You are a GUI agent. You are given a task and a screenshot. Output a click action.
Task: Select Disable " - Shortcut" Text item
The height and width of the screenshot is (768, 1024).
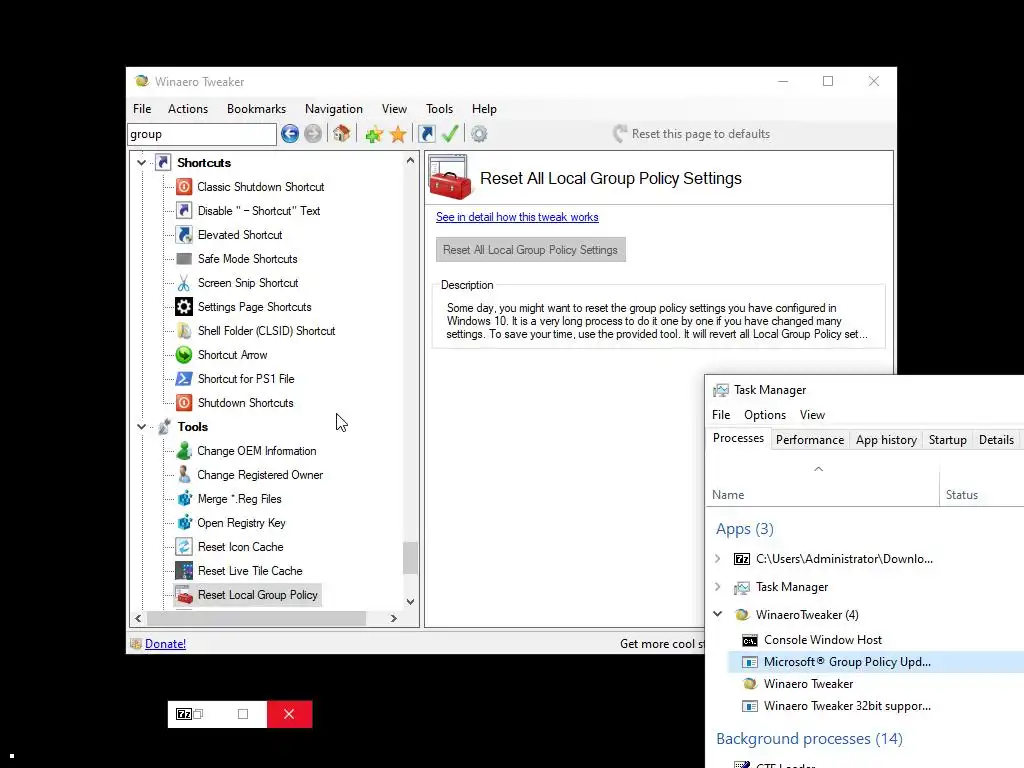click(x=259, y=211)
